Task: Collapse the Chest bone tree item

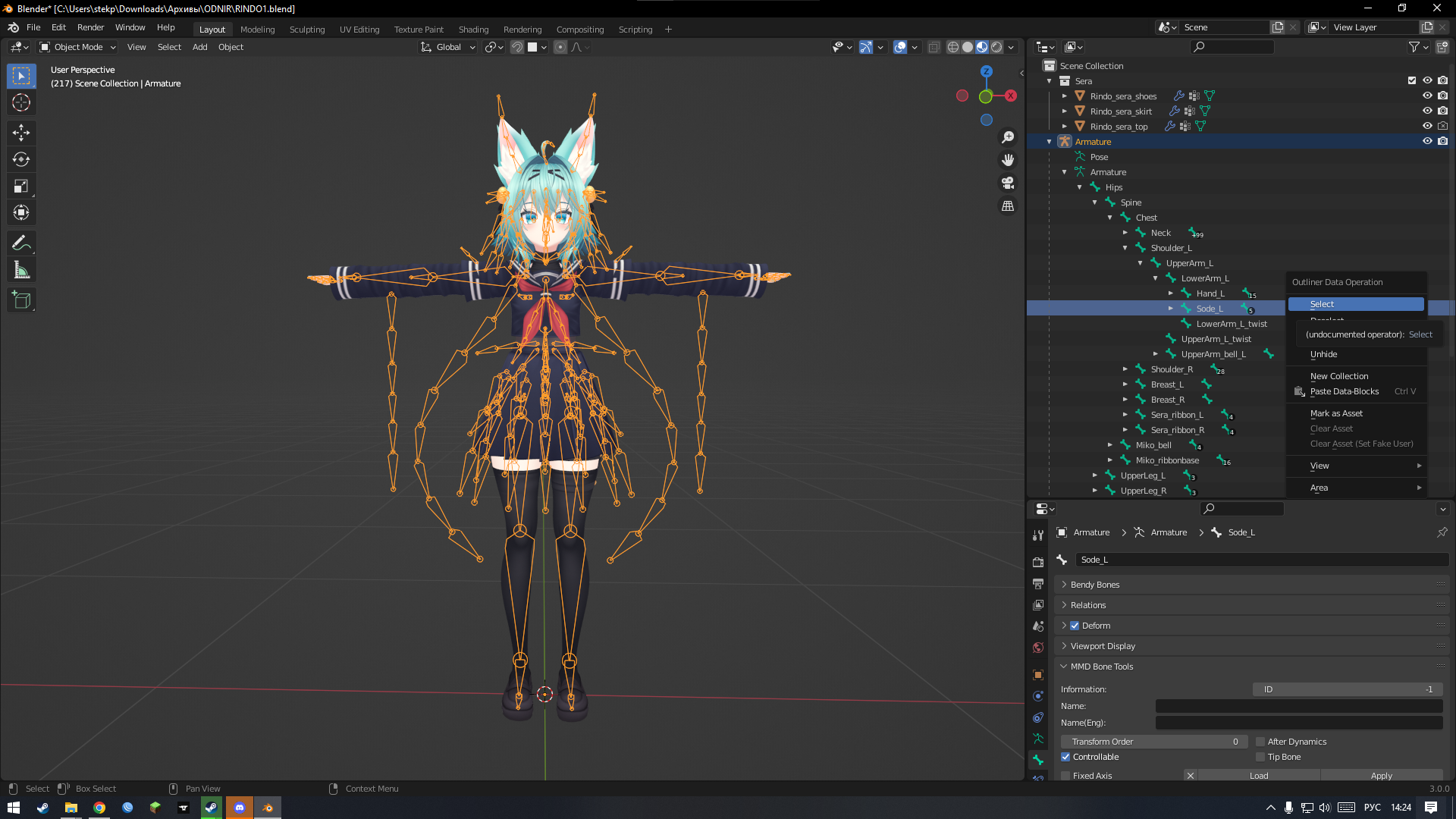Action: 1110,218
